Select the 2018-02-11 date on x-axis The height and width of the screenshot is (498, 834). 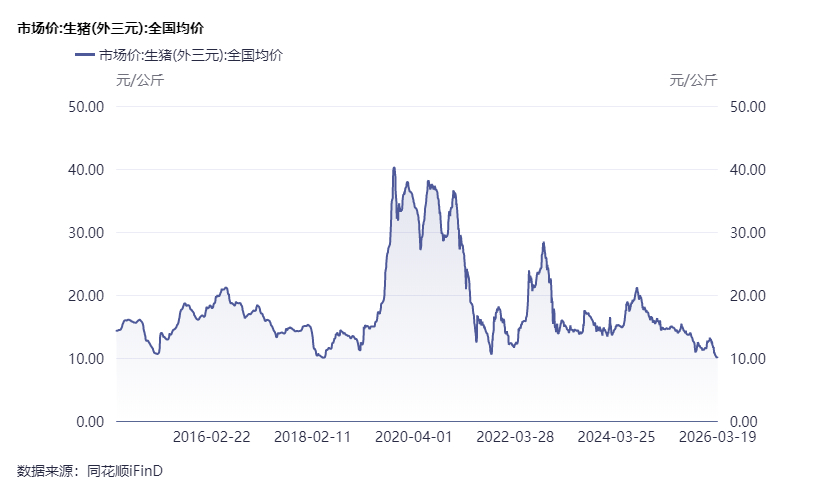313,437
